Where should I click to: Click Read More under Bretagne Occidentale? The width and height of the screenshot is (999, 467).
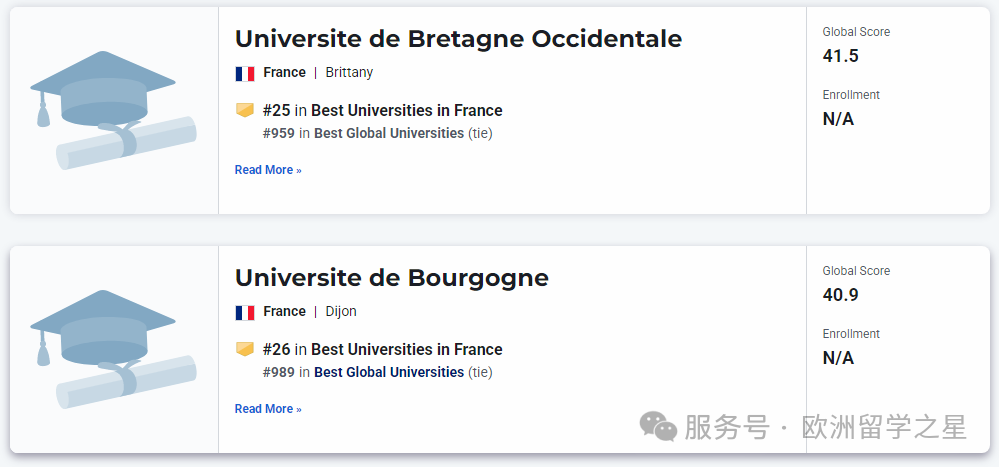click(x=268, y=170)
